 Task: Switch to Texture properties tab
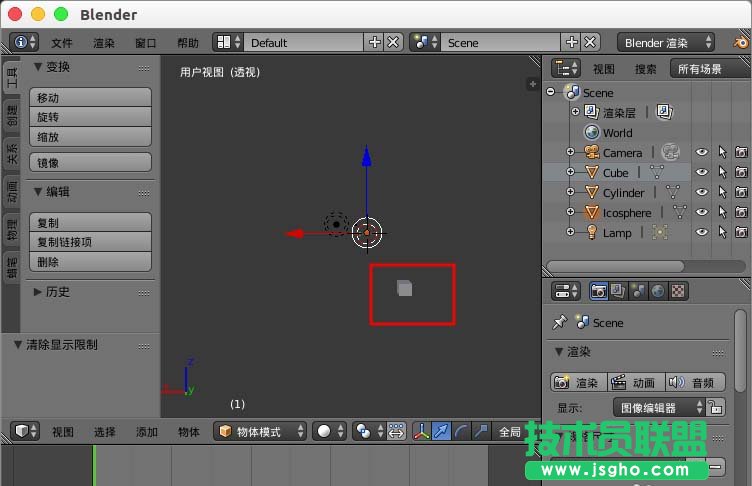(678, 291)
